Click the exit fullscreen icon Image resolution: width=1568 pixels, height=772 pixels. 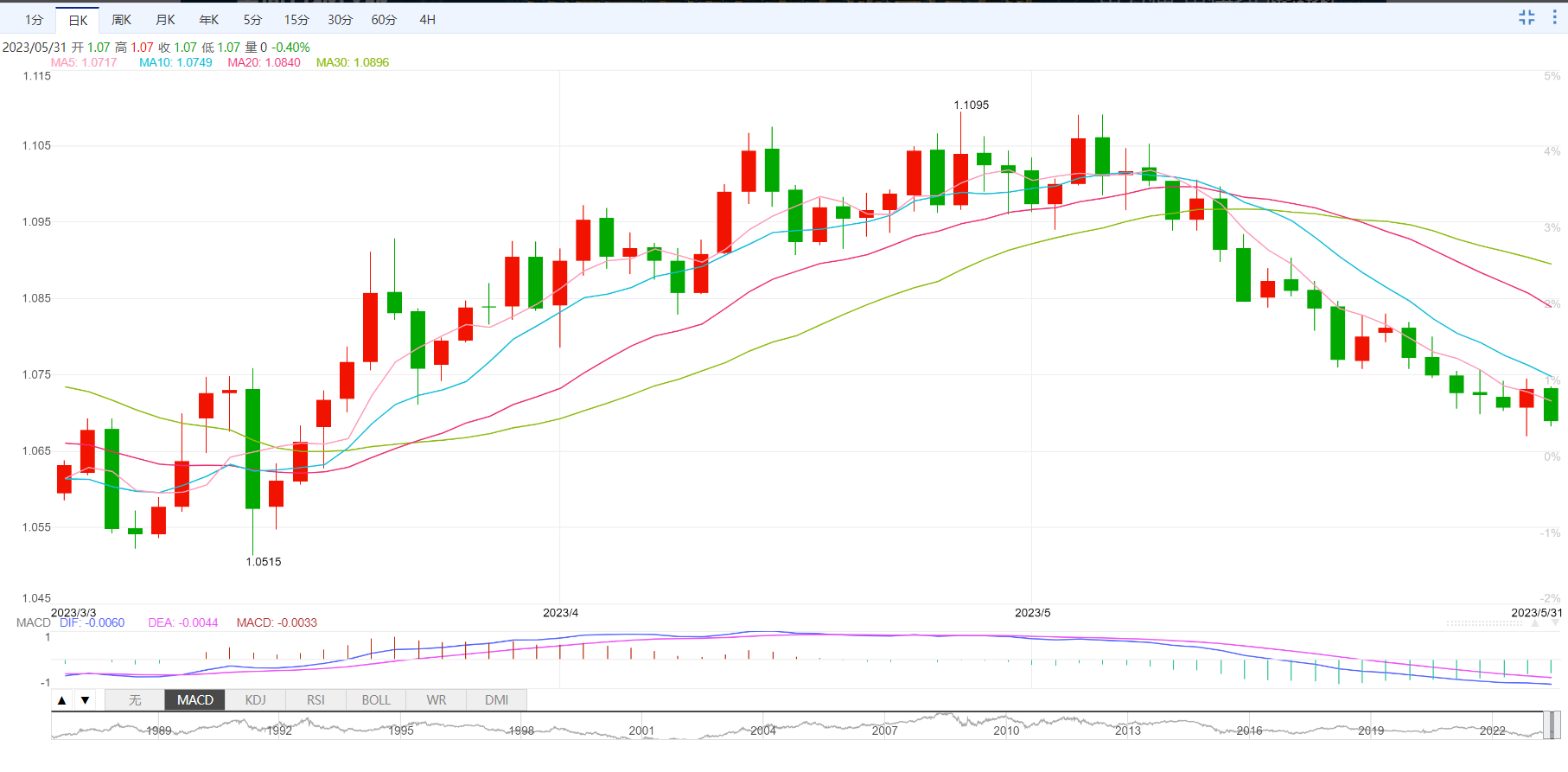1527,17
